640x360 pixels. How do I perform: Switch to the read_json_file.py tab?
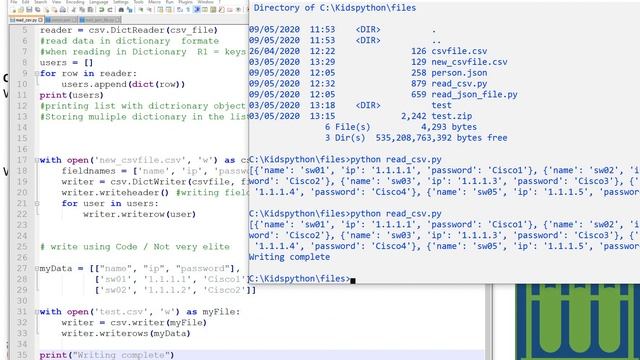click(x=99, y=20)
